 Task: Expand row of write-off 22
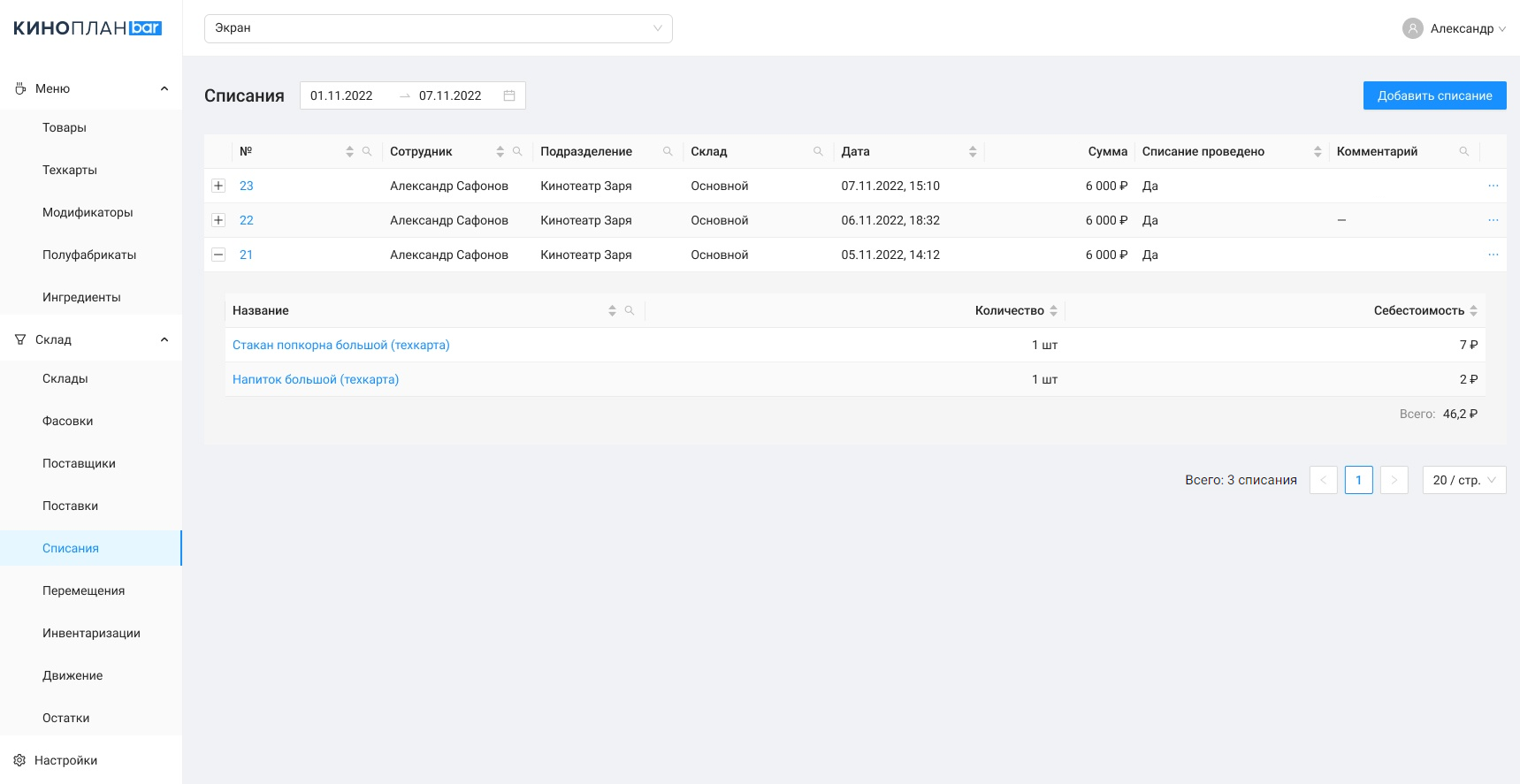(218, 220)
